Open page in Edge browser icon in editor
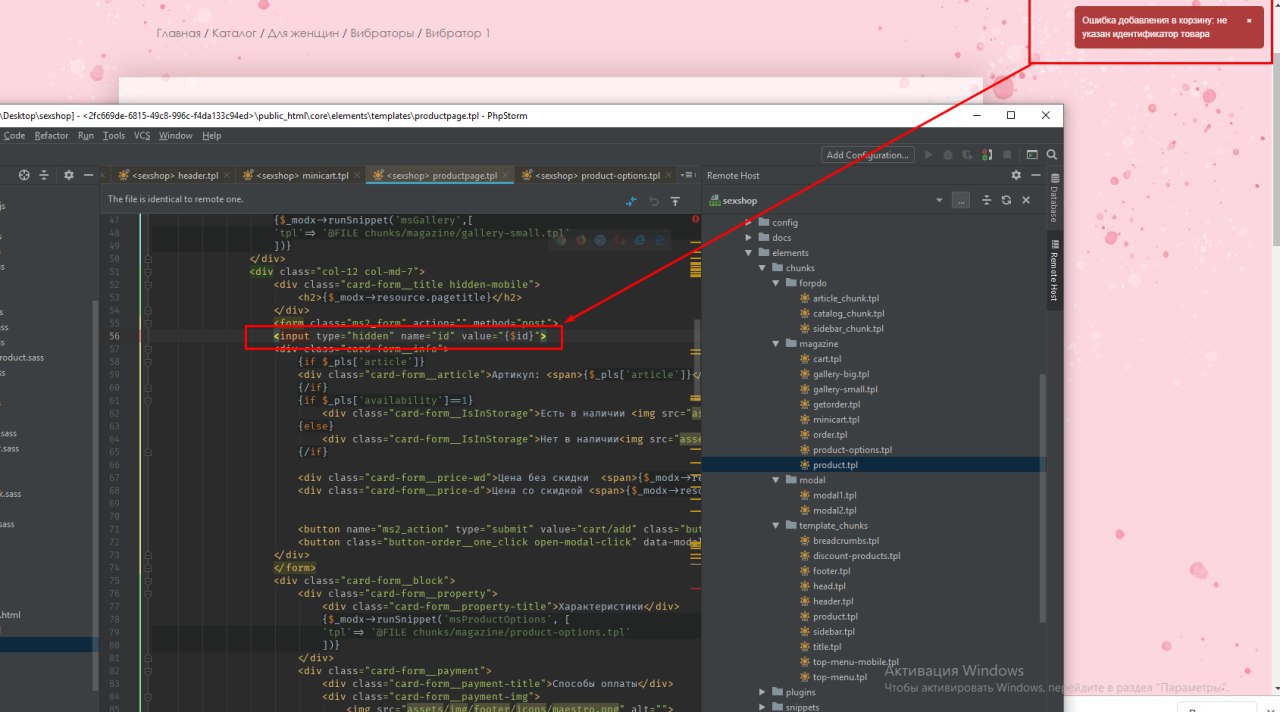Viewport: 1280px width, 712px height. pos(660,240)
